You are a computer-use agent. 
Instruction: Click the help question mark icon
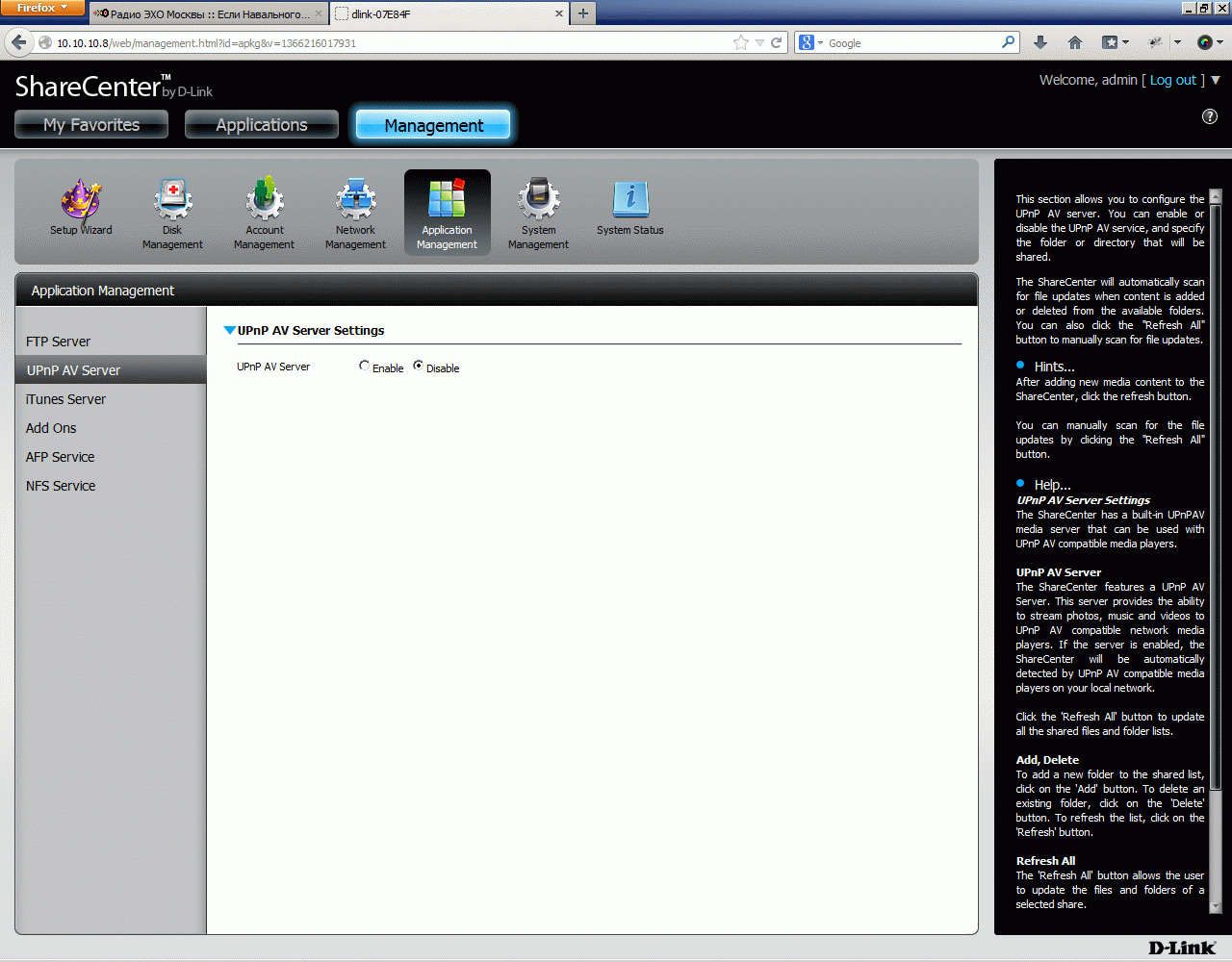pyautogui.click(x=1210, y=116)
